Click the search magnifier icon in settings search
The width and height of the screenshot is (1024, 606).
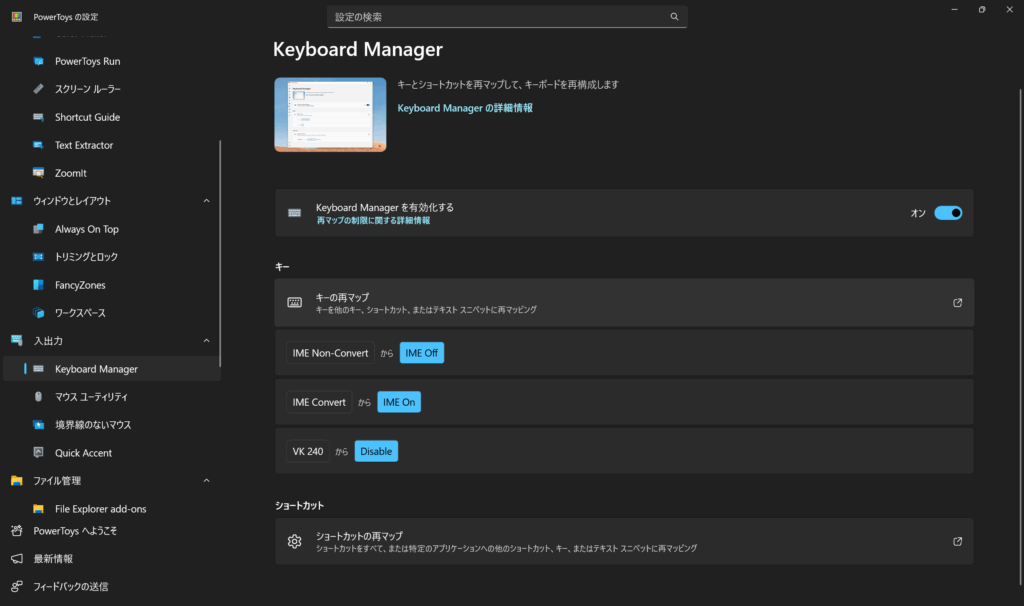pos(674,17)
